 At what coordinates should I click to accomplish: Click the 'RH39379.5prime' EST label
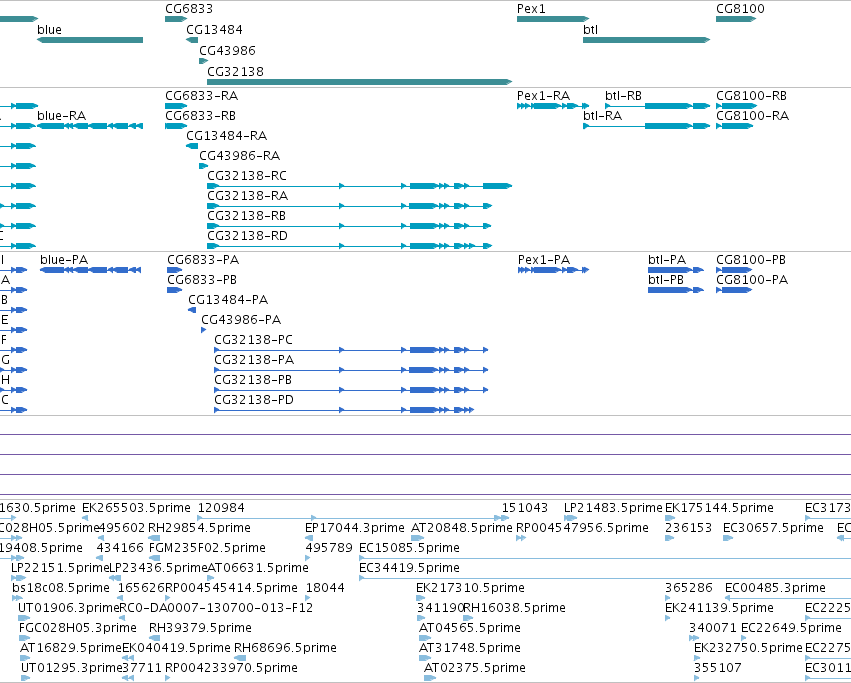coord(200,629)
